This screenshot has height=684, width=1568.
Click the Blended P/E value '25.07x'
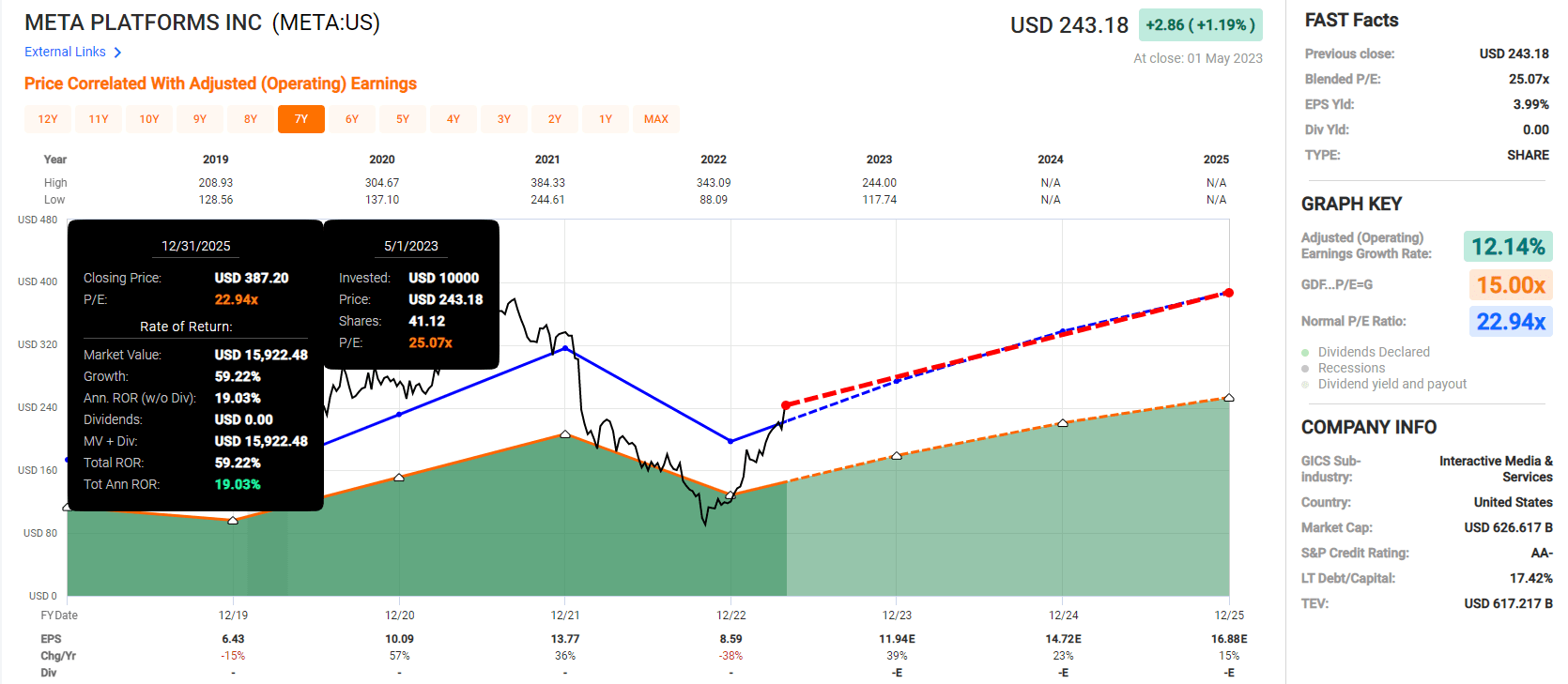[1529, 79]
